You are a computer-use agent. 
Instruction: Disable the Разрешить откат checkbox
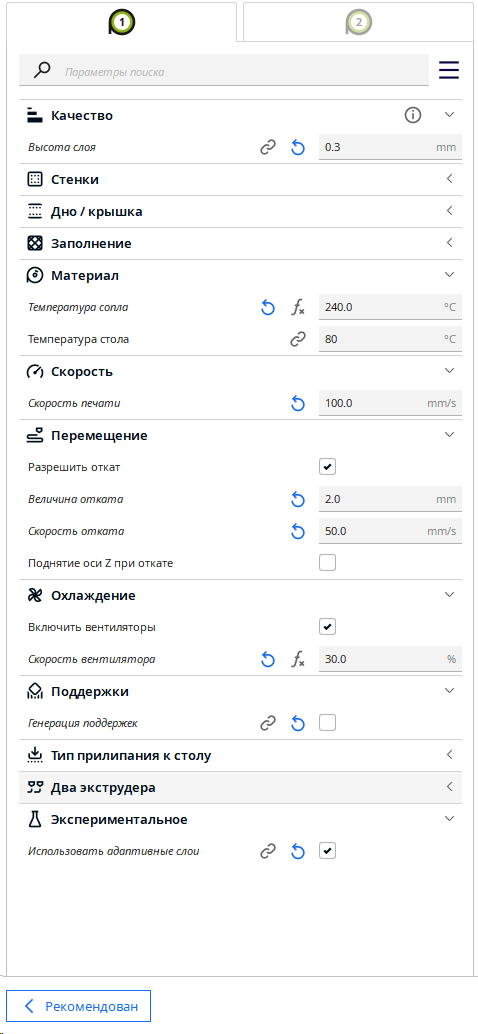(x=328, y=468)
